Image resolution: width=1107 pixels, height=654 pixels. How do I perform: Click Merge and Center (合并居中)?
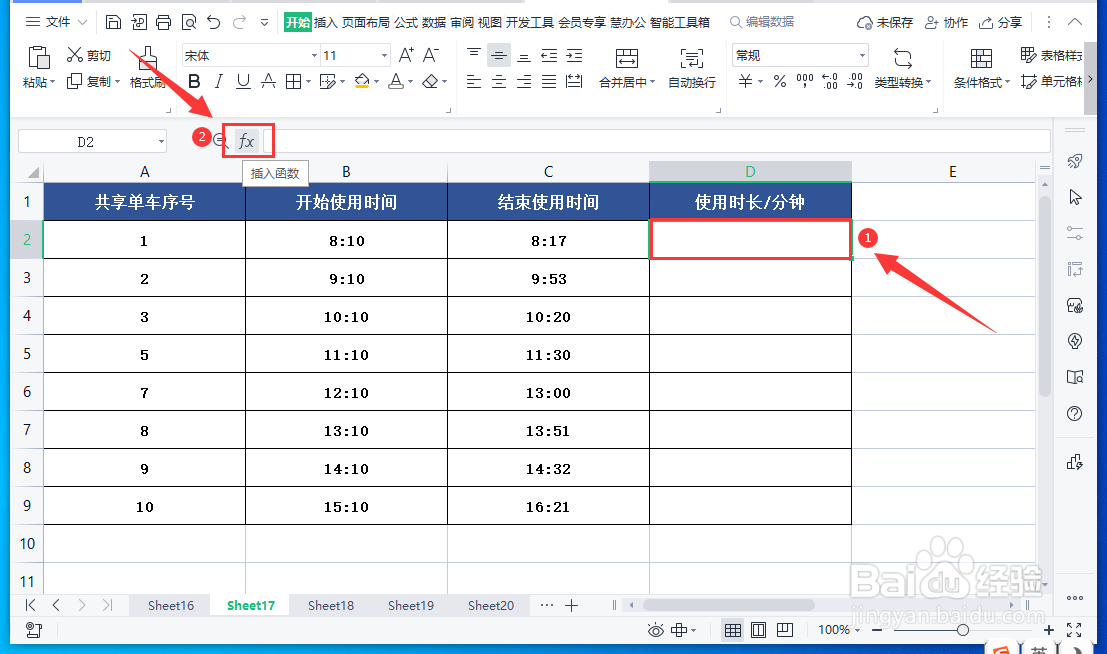(627, 69)
